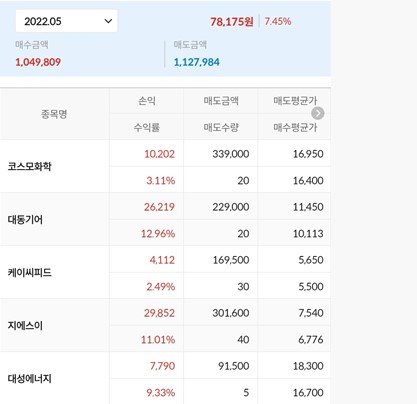Click 대성에너지 average buy price 16,700

(308, 392)
